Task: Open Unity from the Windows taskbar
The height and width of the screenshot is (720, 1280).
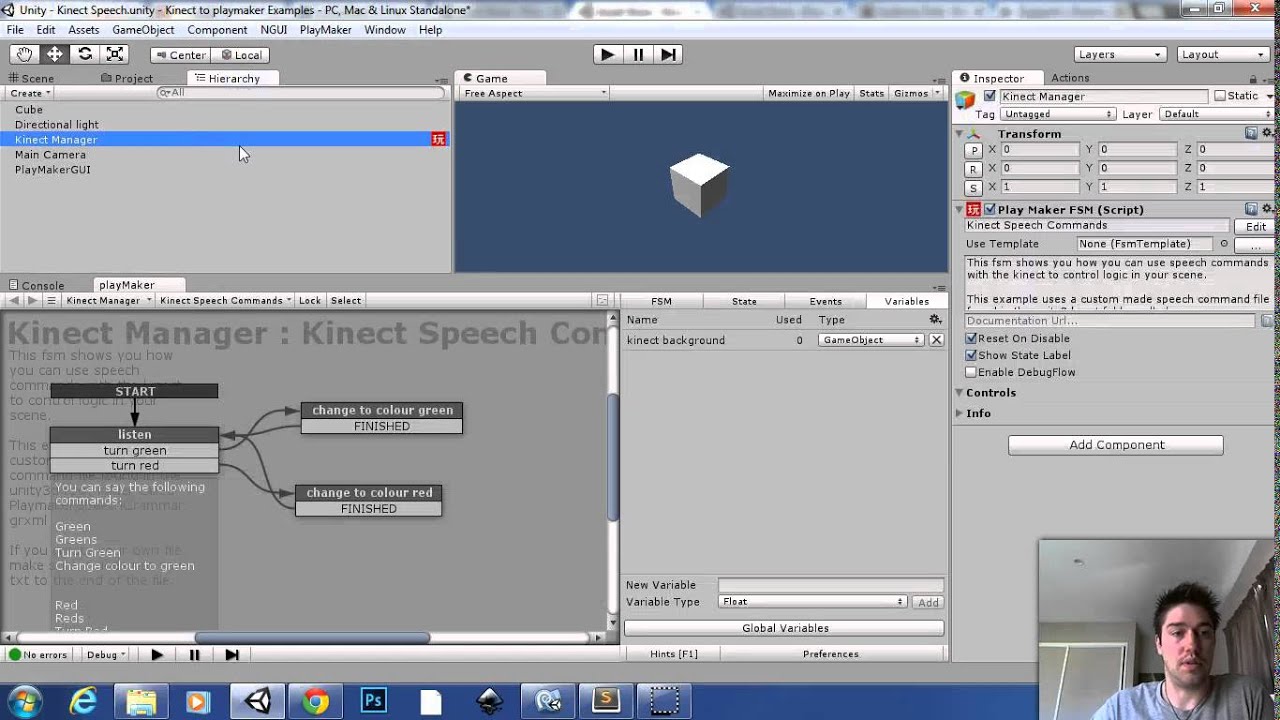Action: pyautogui.click(x=258, y=701)
